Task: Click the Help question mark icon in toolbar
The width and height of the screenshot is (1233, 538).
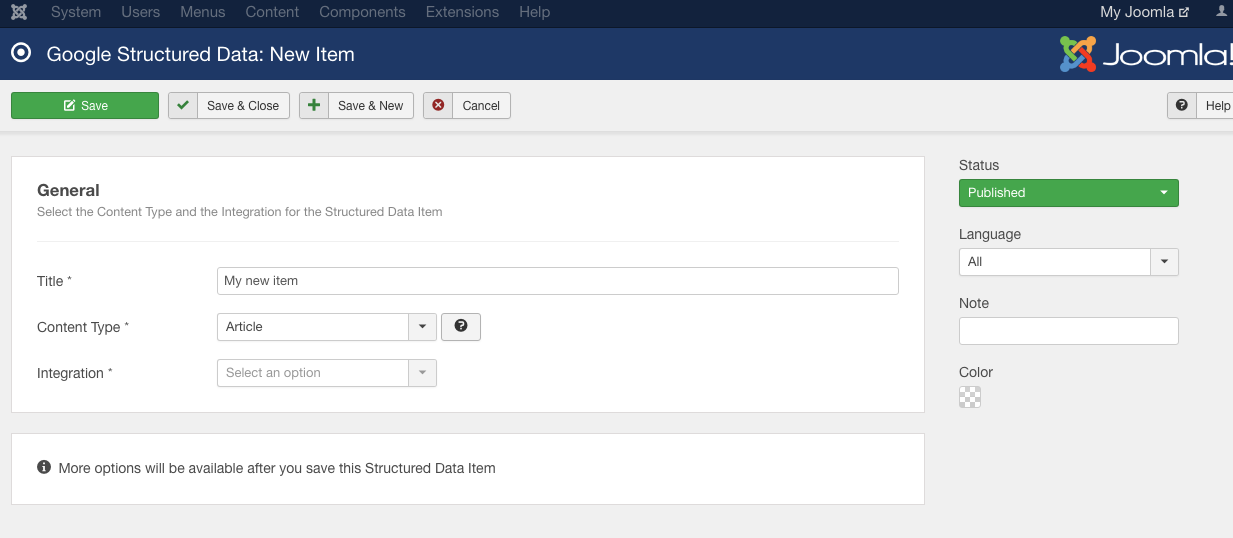Action: 1182,105
